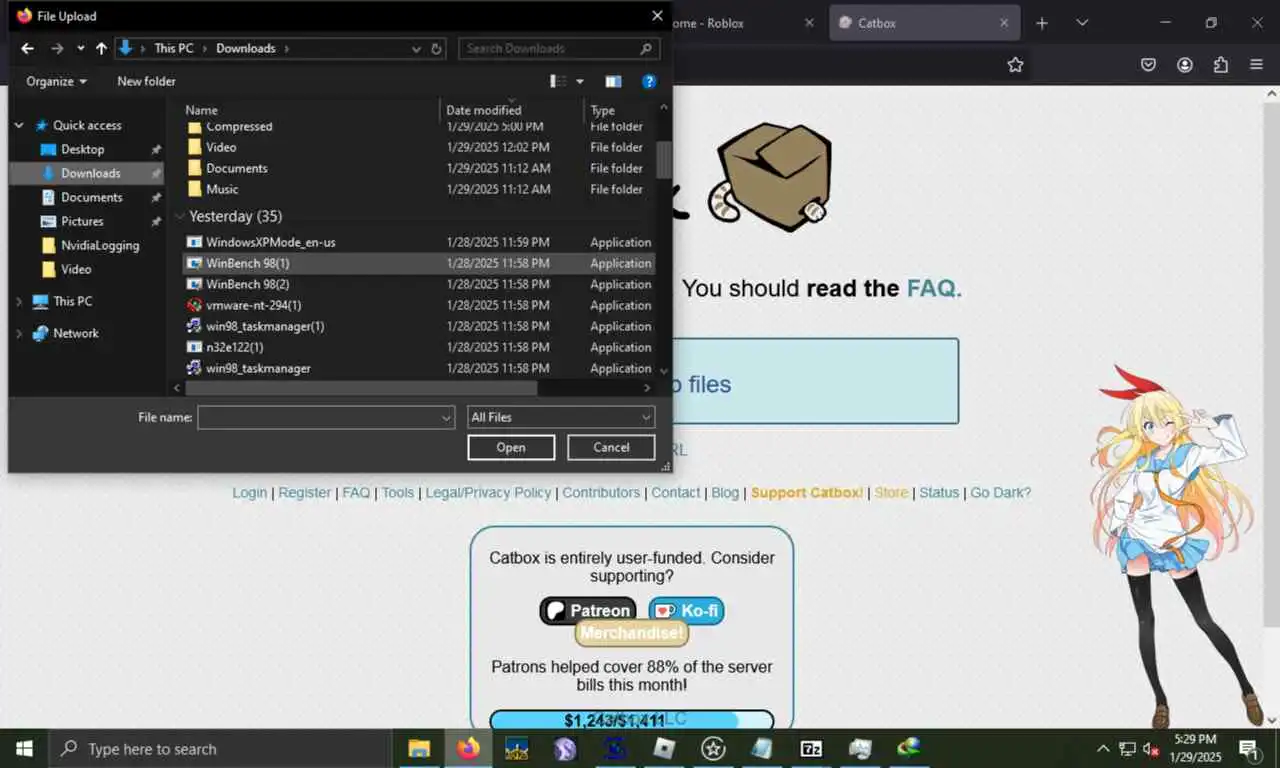Select the Music folder in file list

point(222,189)
